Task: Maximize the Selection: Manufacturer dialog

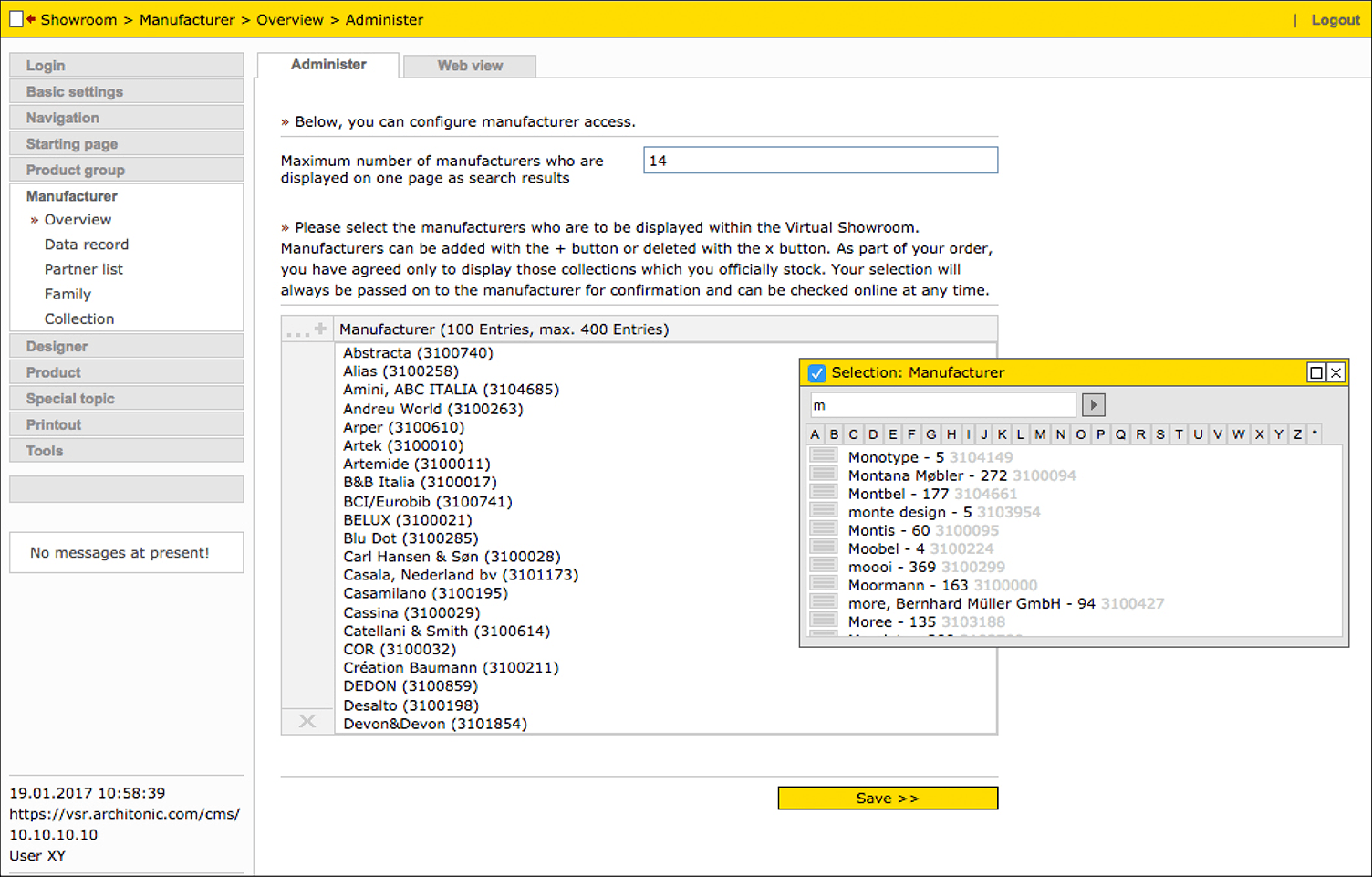Action: pos(1315,372)
